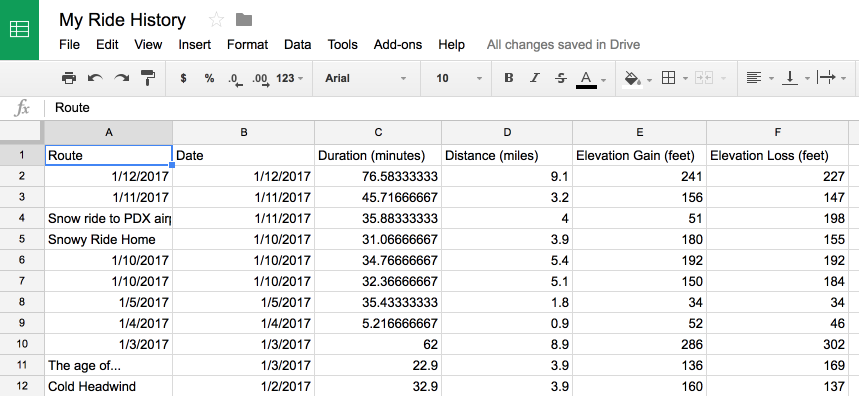Expand the horizontal align dropdown arrow
The width and height of the screenshot is (859, 396).
click(771, 79)
